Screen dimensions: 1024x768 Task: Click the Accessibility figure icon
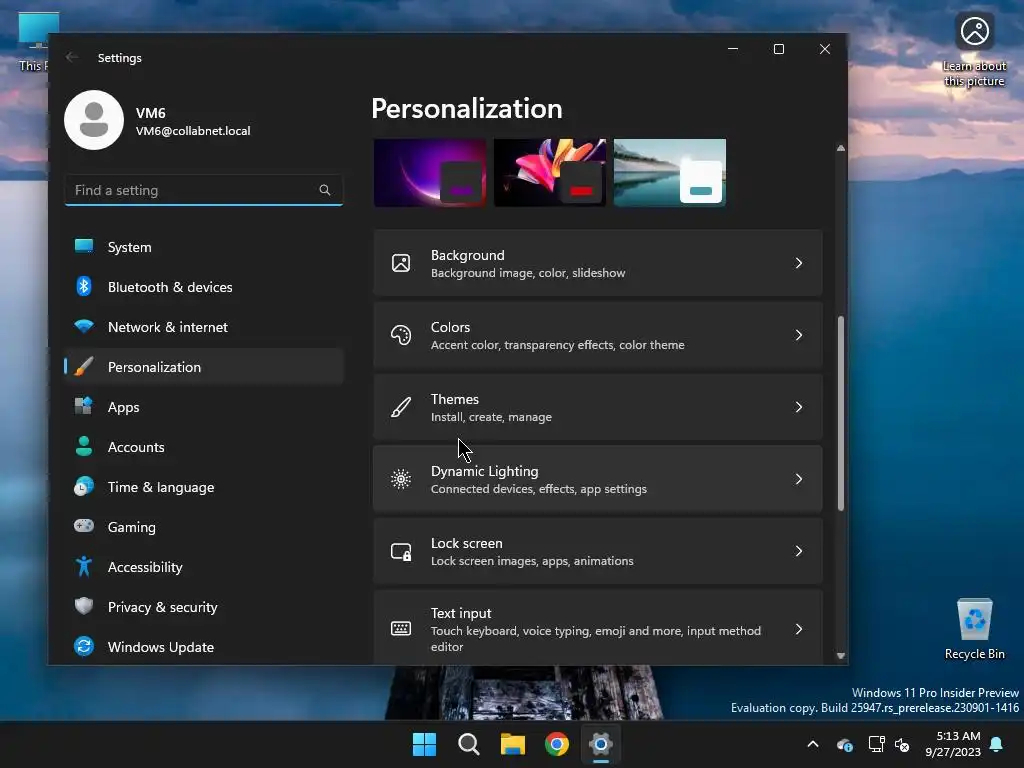coord(84,566)
